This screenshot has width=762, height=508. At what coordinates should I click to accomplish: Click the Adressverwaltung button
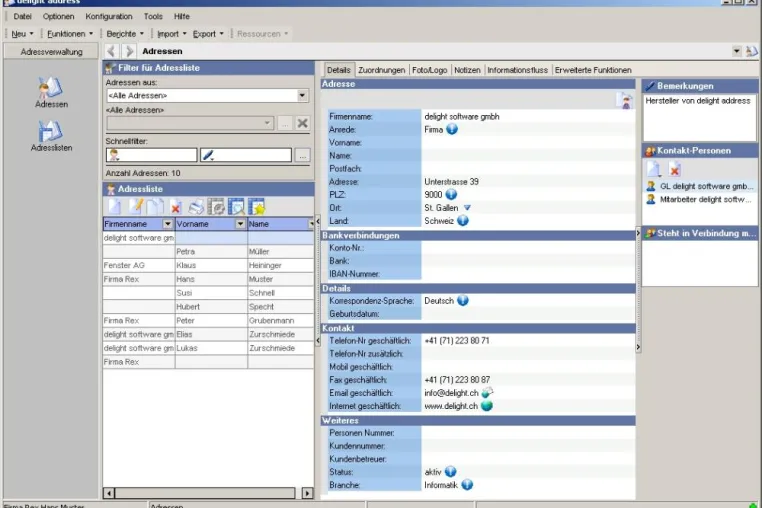point(51,52)
